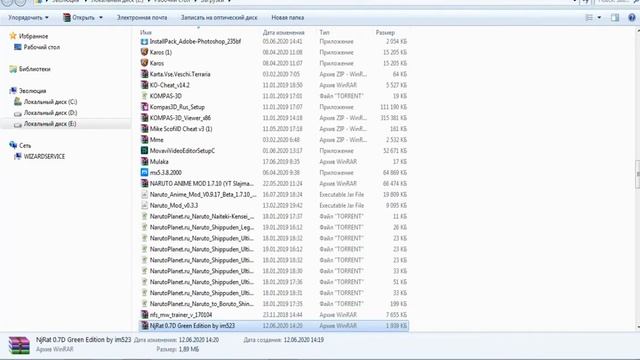
Task: Select the NarutoPlanet.ru_Naruto_Shippuden_Leg torrent icon
Action: point(144,227)
